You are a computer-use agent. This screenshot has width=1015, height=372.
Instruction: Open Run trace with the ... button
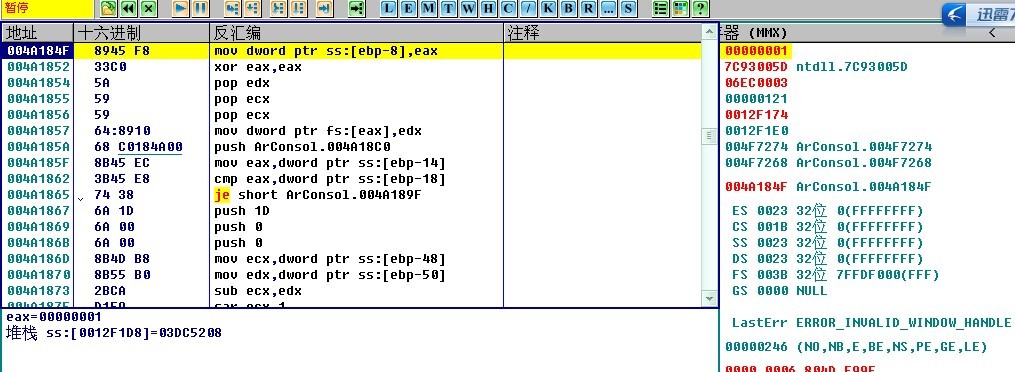coord(608,8)
